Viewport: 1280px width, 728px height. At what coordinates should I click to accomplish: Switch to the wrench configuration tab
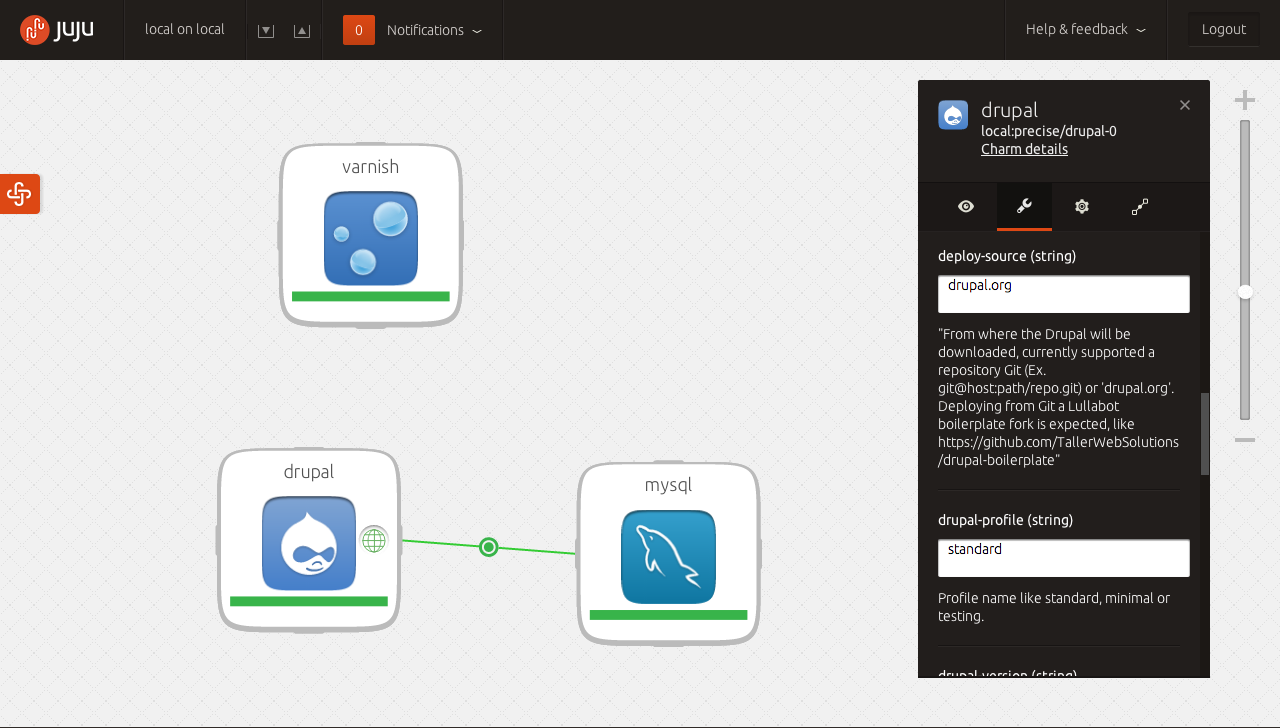point(1024,206)
